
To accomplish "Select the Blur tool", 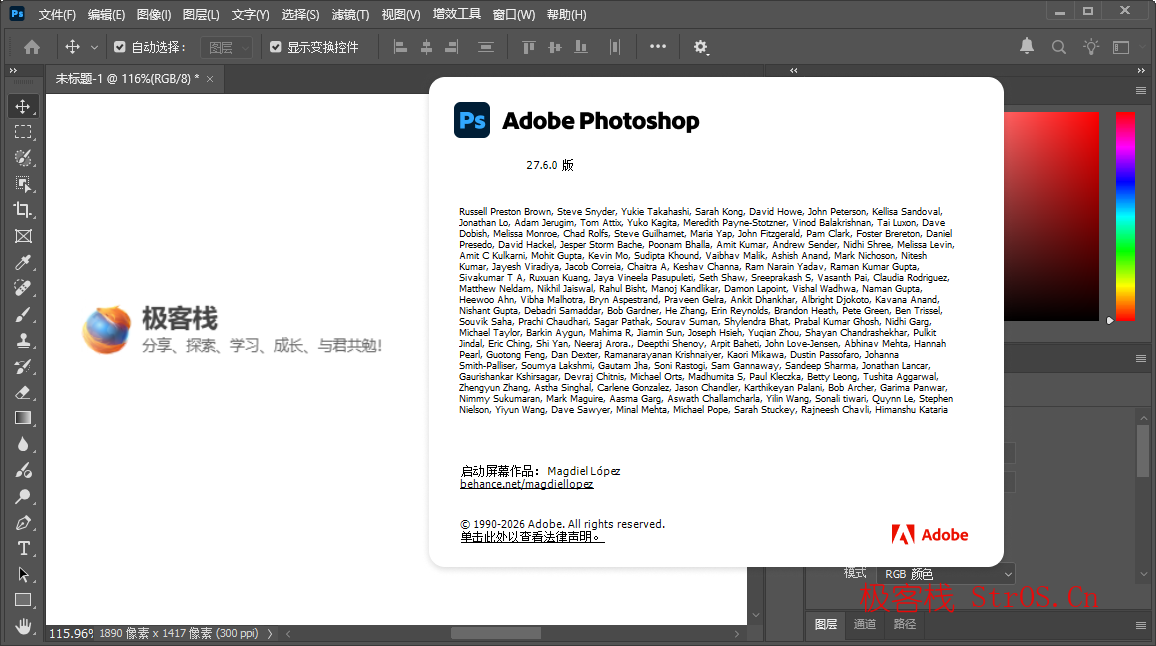I will pyautogui.click(x=23, y=445).
